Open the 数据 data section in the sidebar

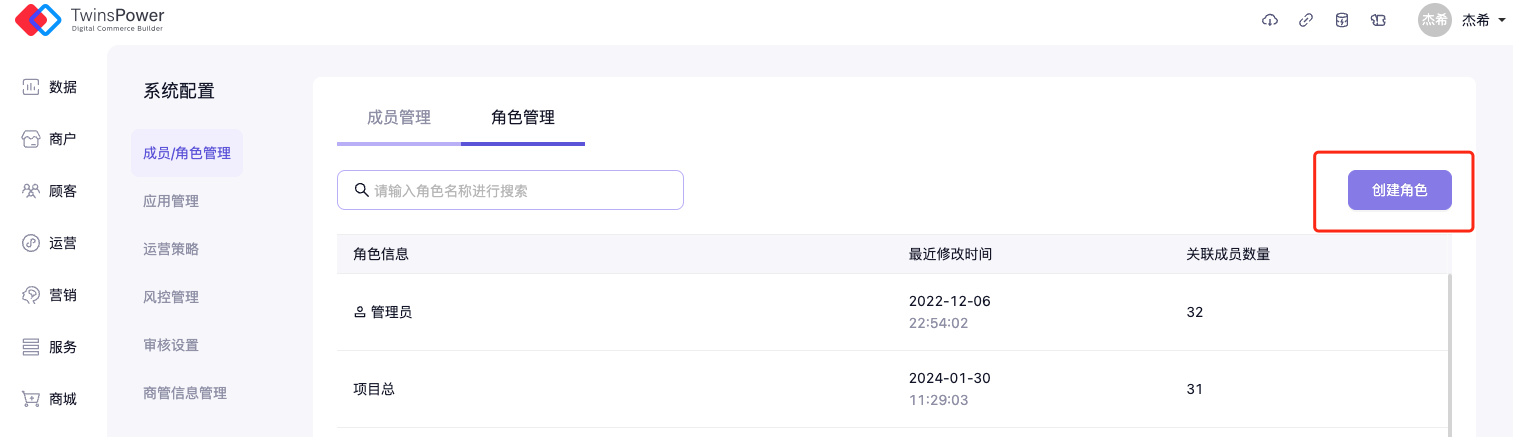coord(50,87)
